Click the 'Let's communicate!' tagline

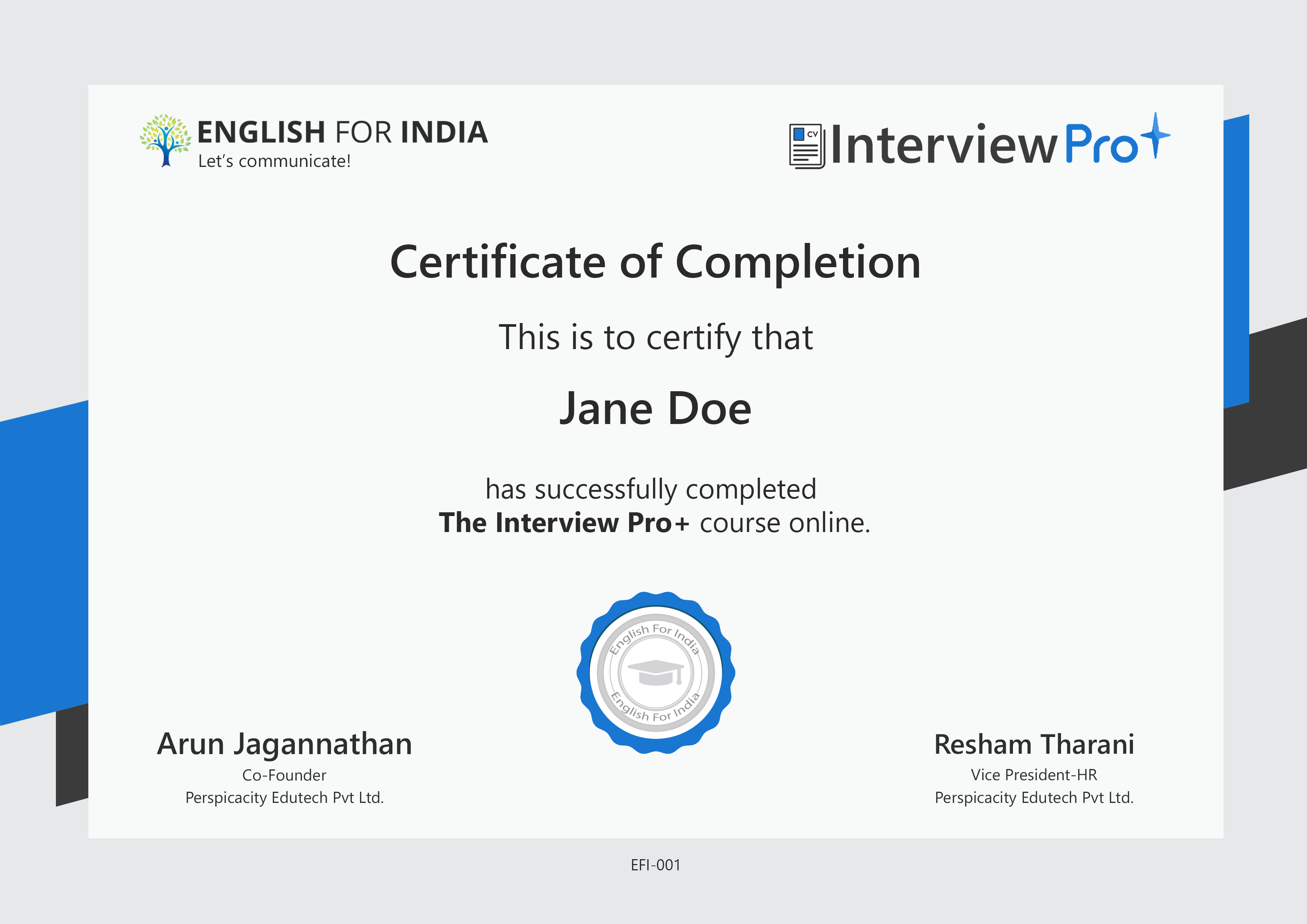pyautogui.click(x=274, y=161)
